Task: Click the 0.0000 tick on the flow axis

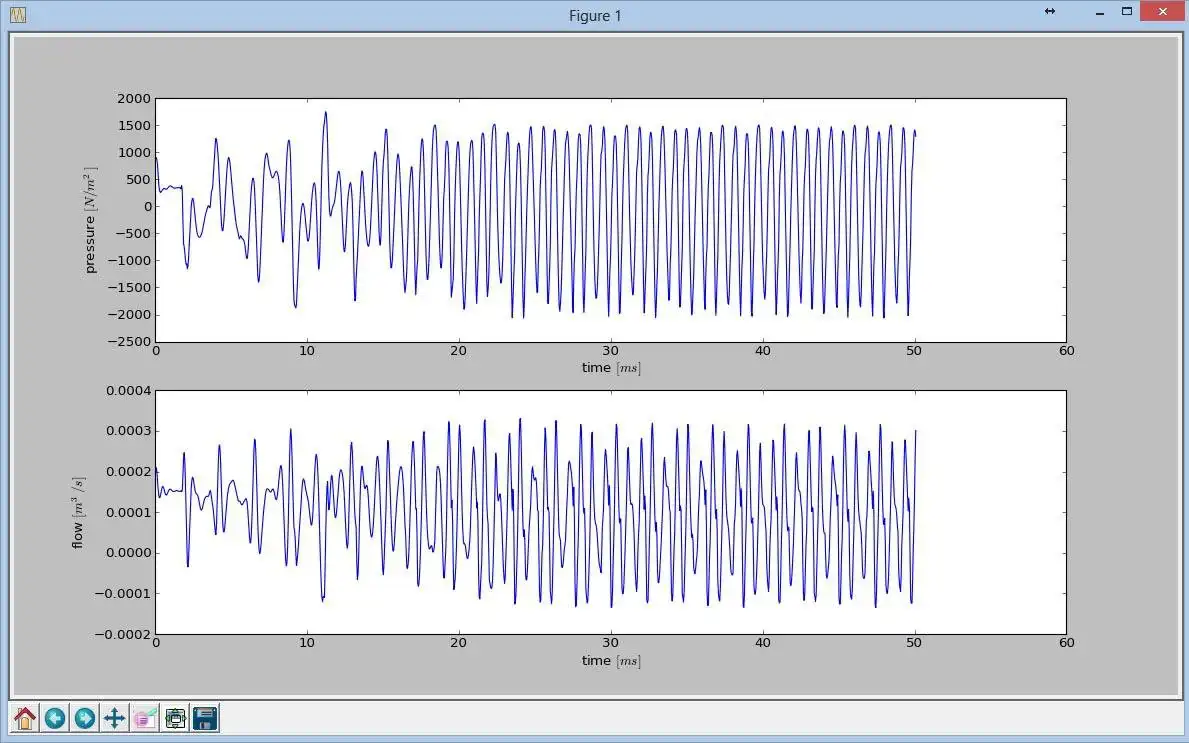Action: [x=127, y=553]
